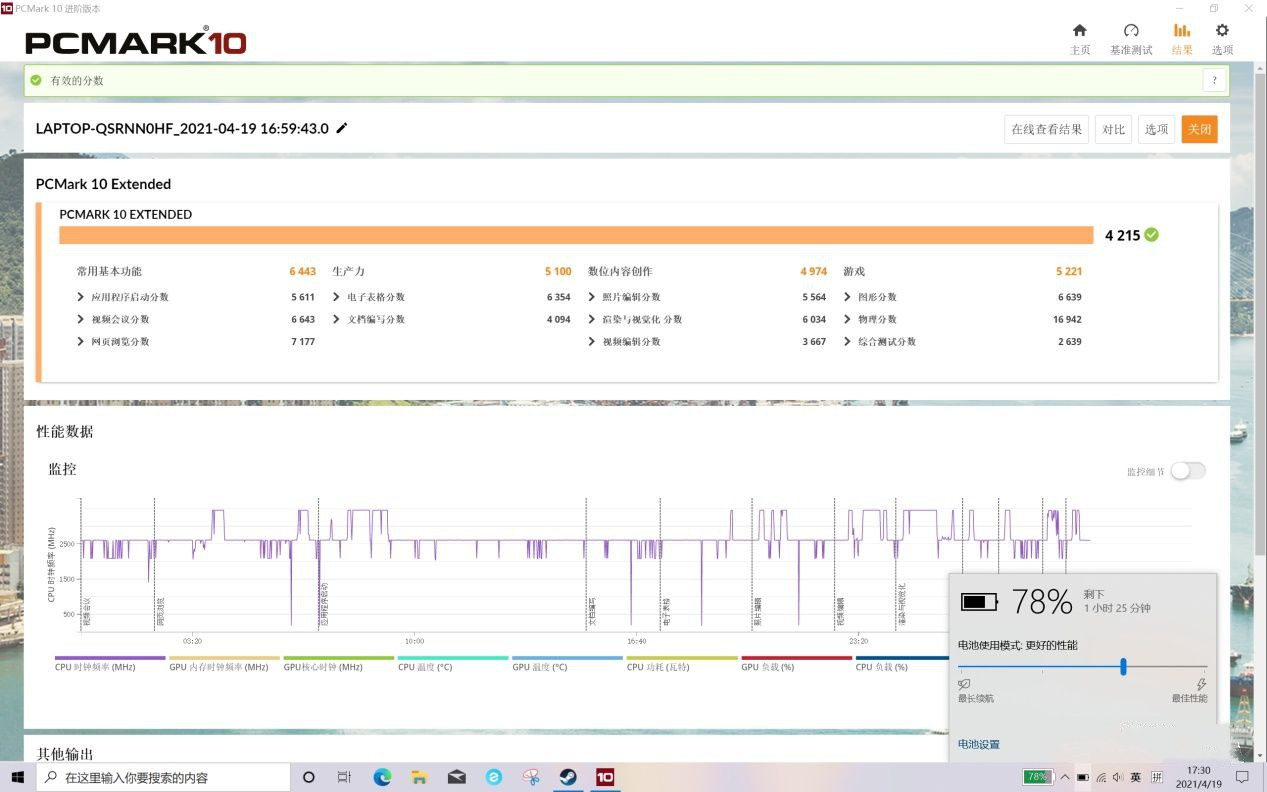Click the PCMark 10 taskbar icon
Viewport: 1267px width, 792px height.
coord(604,777)
